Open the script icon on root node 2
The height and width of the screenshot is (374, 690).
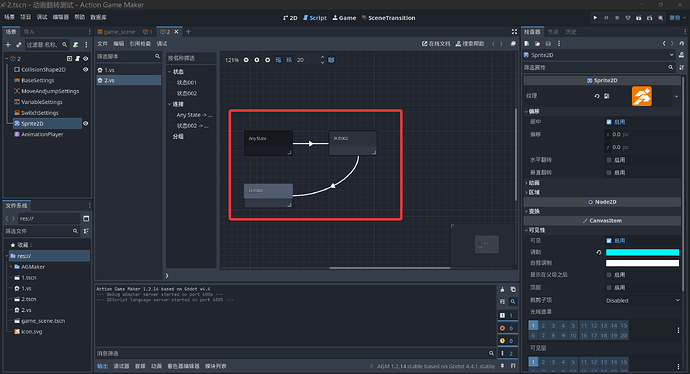77,59
